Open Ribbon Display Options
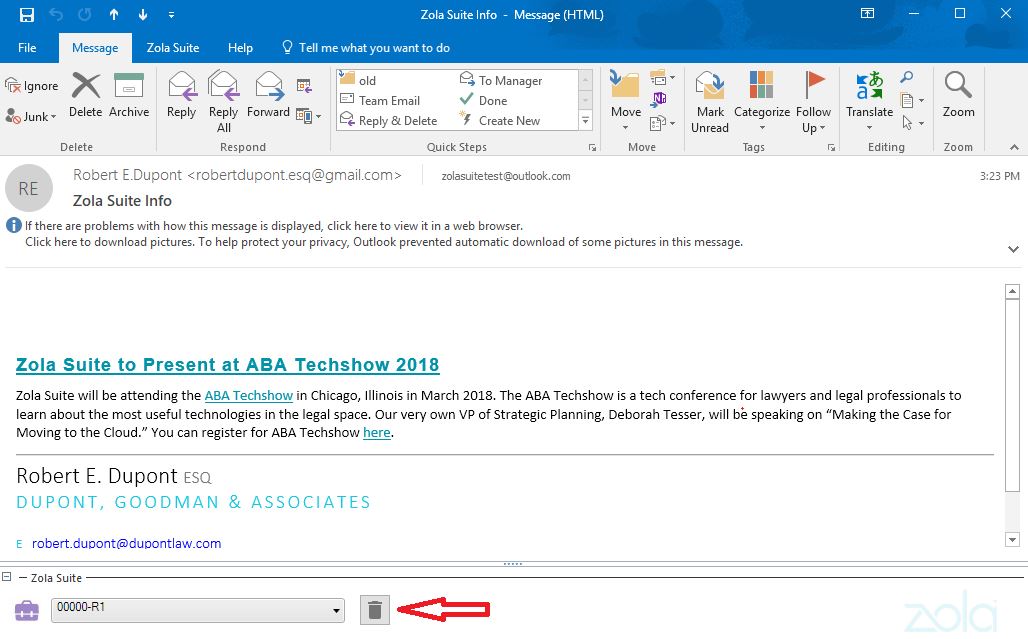1028x639 pixels. (x=867, y=14)
